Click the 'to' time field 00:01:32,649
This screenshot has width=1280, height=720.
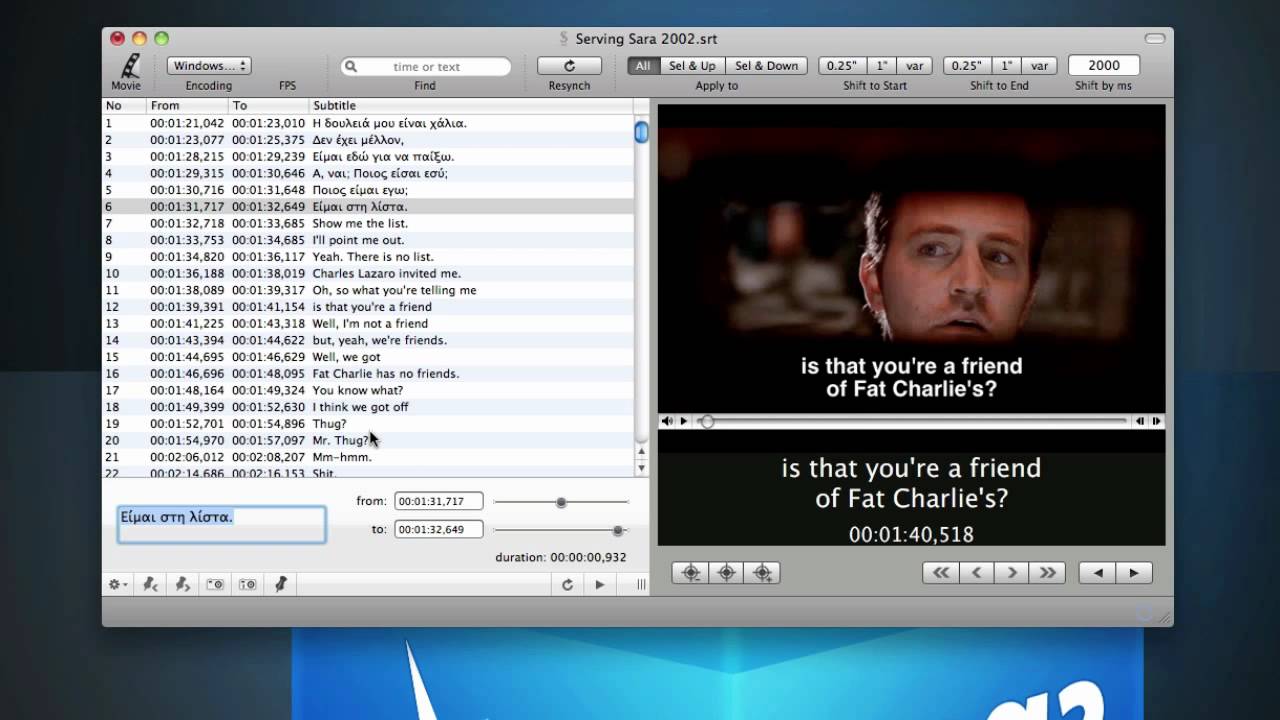pos(439,529)
